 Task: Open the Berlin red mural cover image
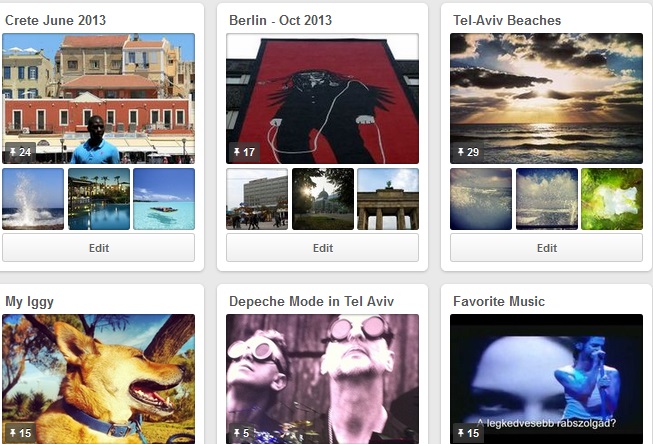pyautogui.click(x=322, y=98)
